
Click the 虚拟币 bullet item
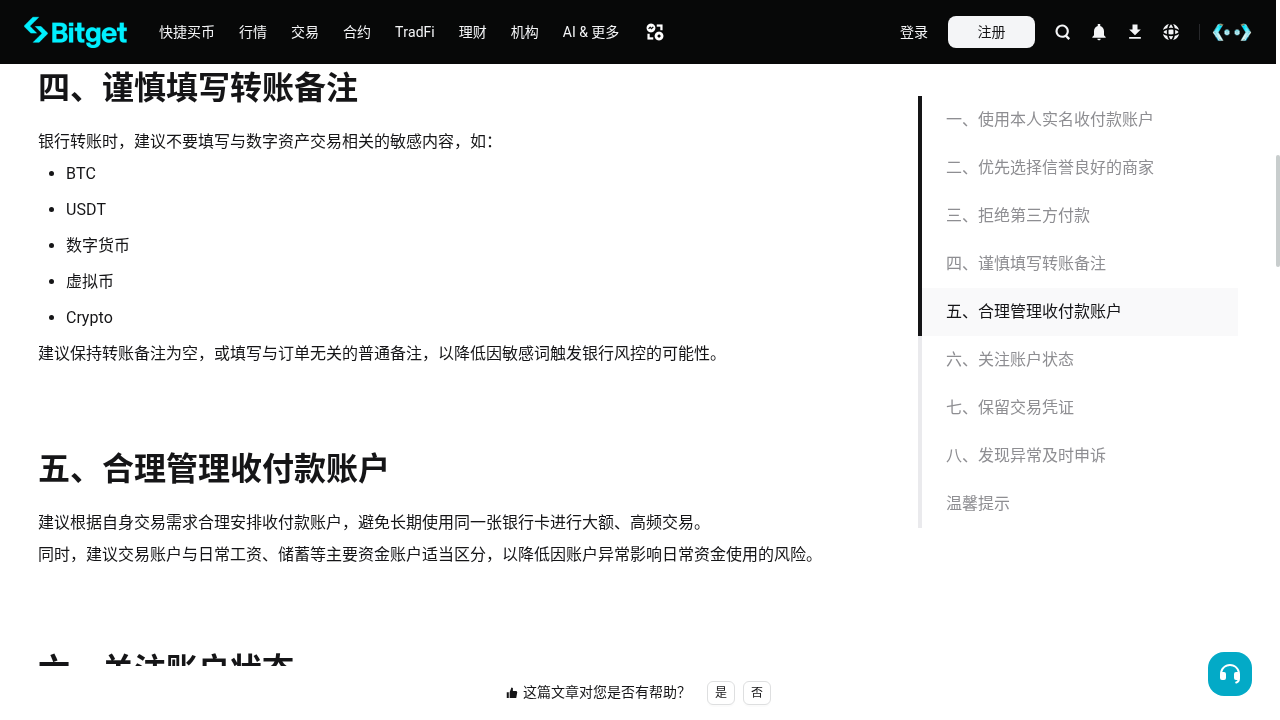(90, 282)
